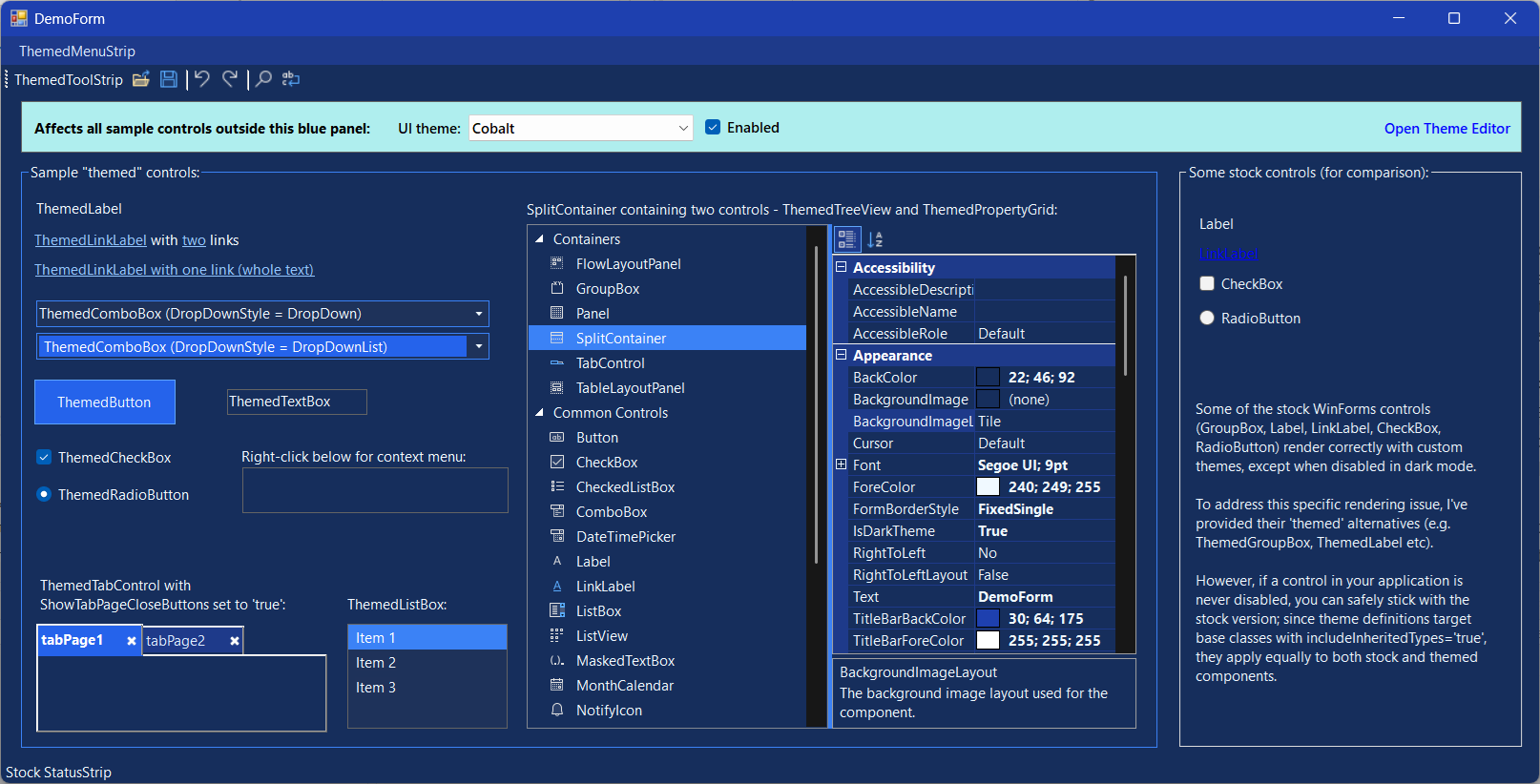Select Item 3 in ThemedListBox
Screen dimensions: 1540x784
tap(427, 687)
